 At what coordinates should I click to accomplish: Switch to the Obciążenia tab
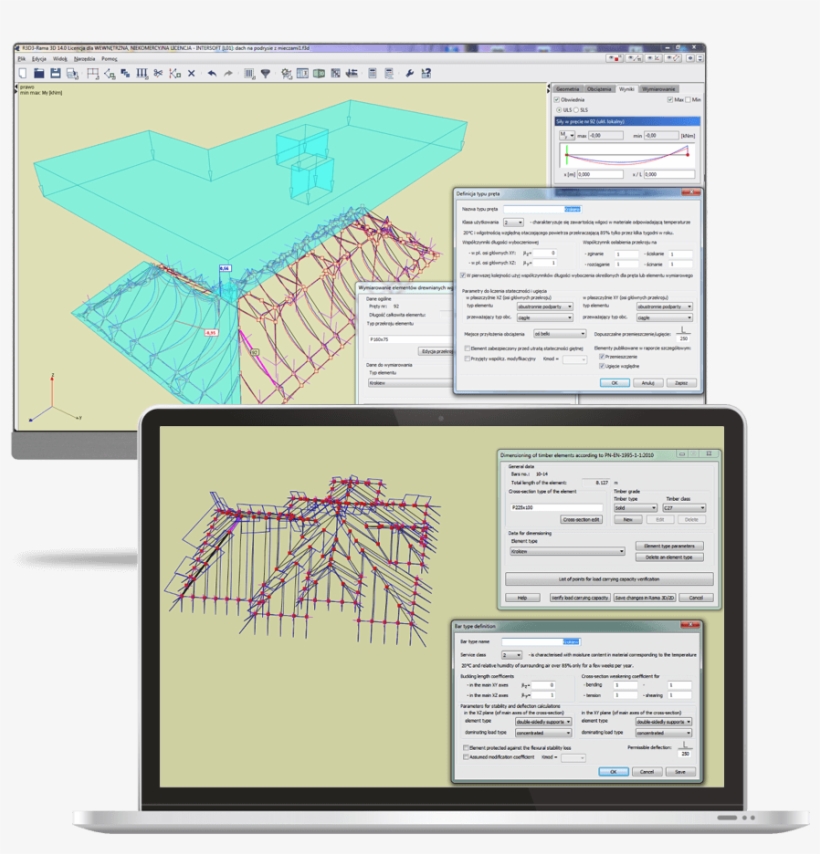pos(599,89)
